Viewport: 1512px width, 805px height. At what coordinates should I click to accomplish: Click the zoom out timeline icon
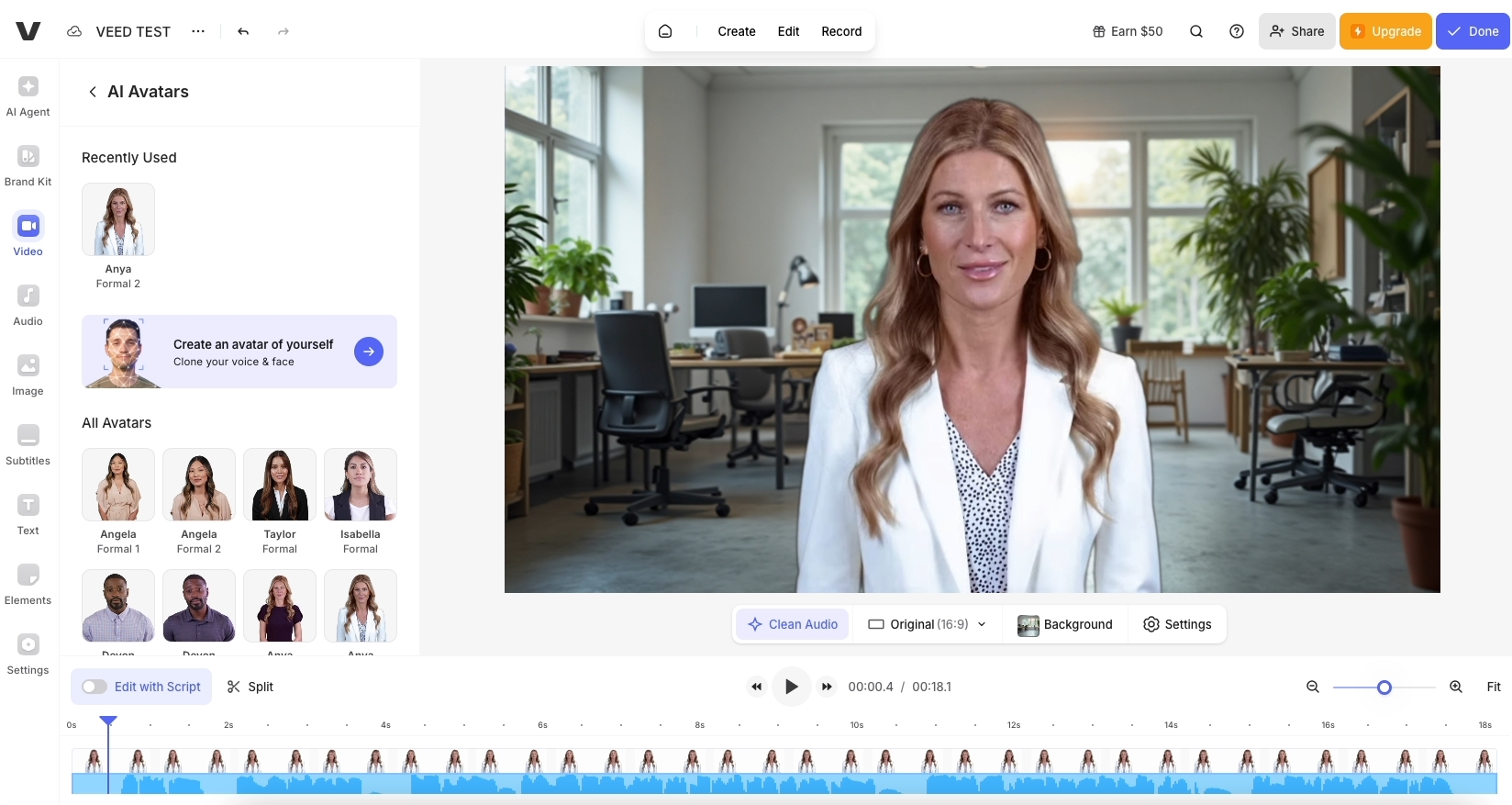[1313, 687]
